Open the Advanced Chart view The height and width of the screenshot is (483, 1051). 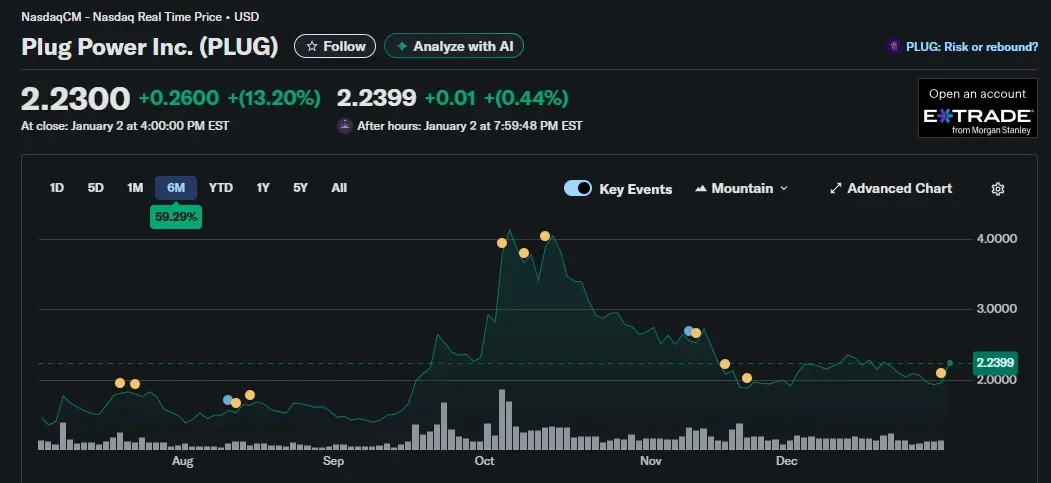click(x=891, y=189)
